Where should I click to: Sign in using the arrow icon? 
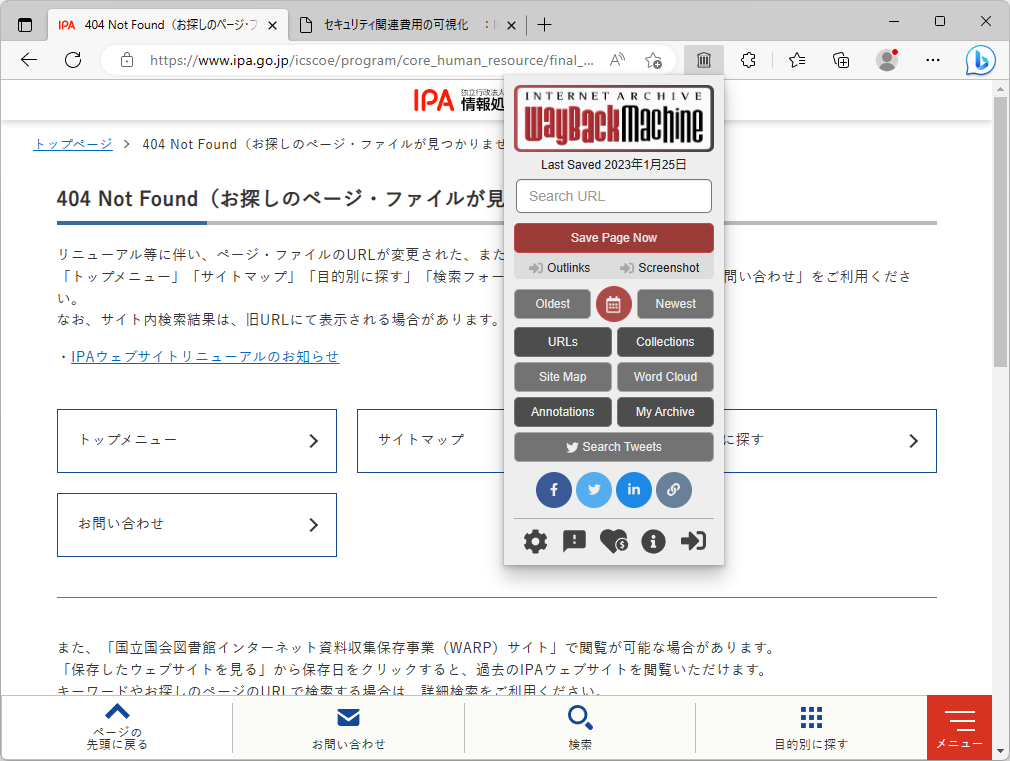coord(693,541)
